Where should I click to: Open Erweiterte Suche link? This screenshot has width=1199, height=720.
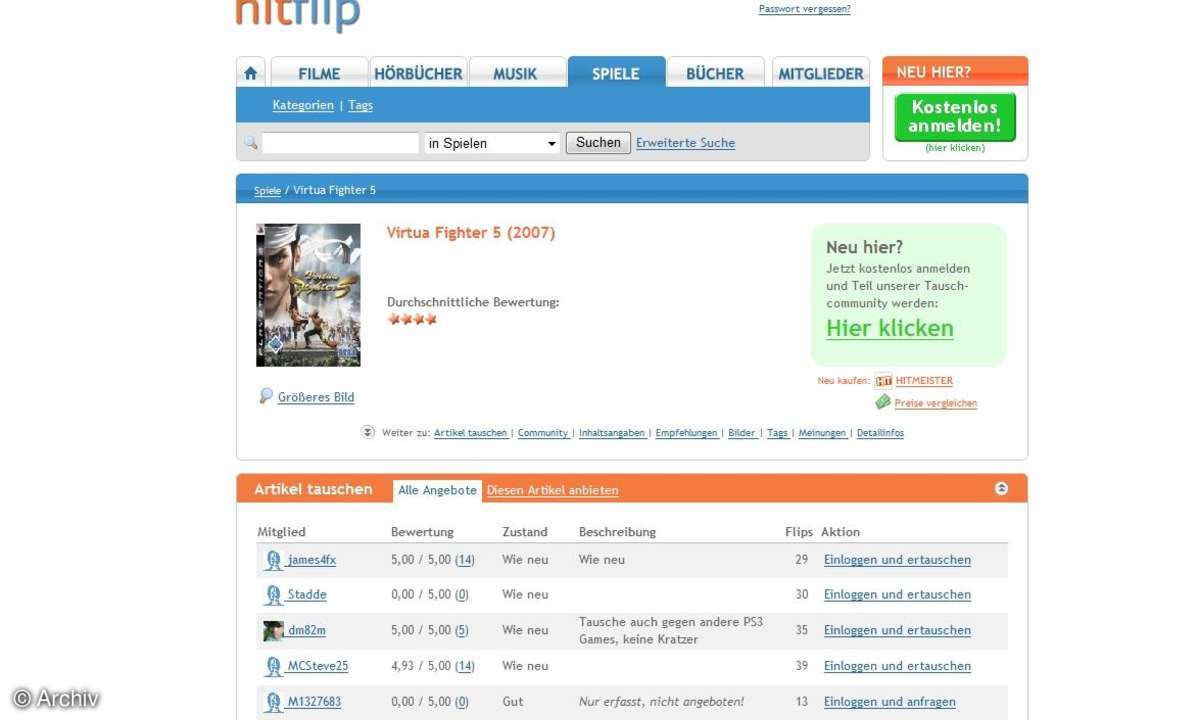(x=685, y=143)
